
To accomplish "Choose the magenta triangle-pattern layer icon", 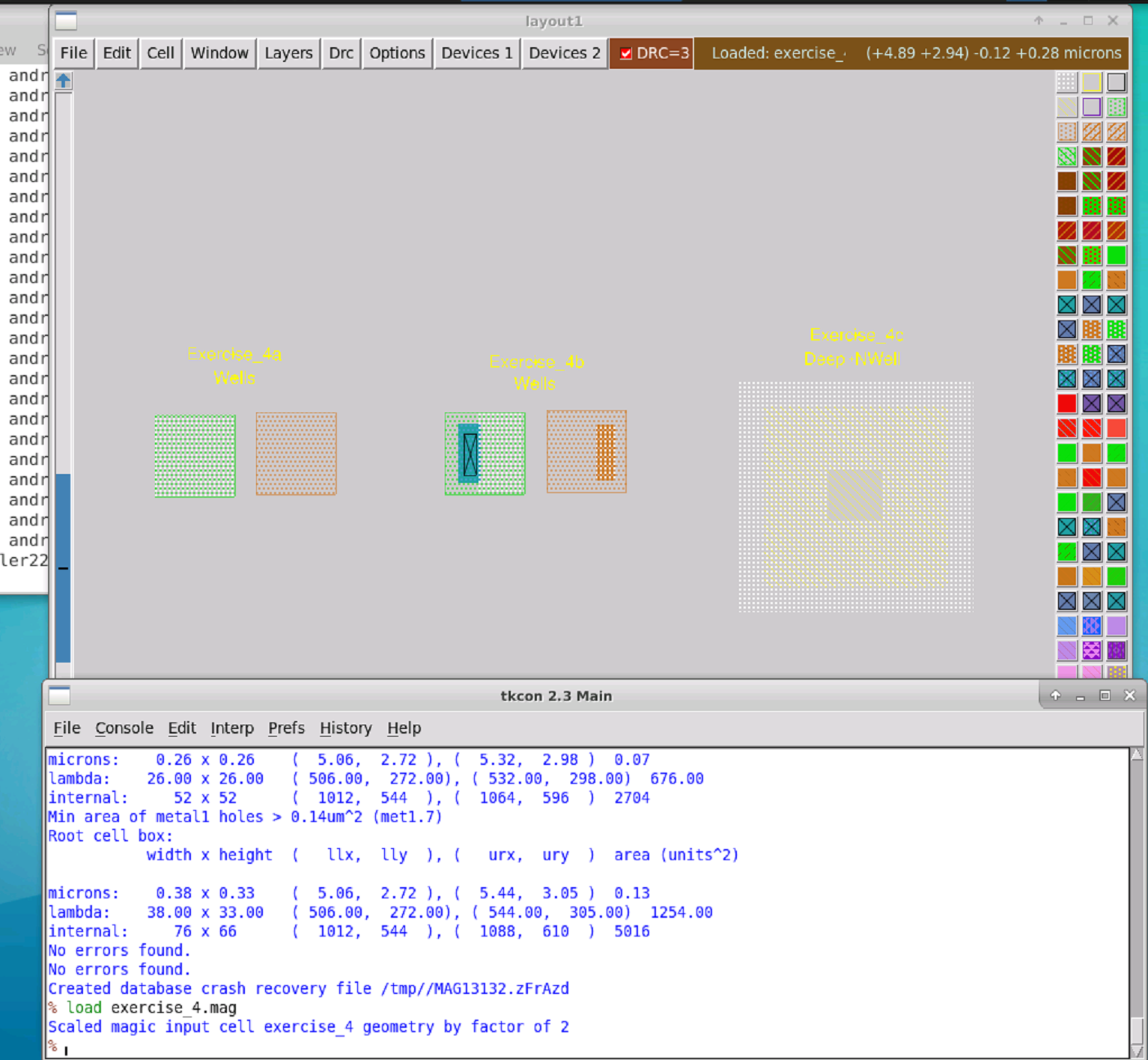I will coord(1091,651).
